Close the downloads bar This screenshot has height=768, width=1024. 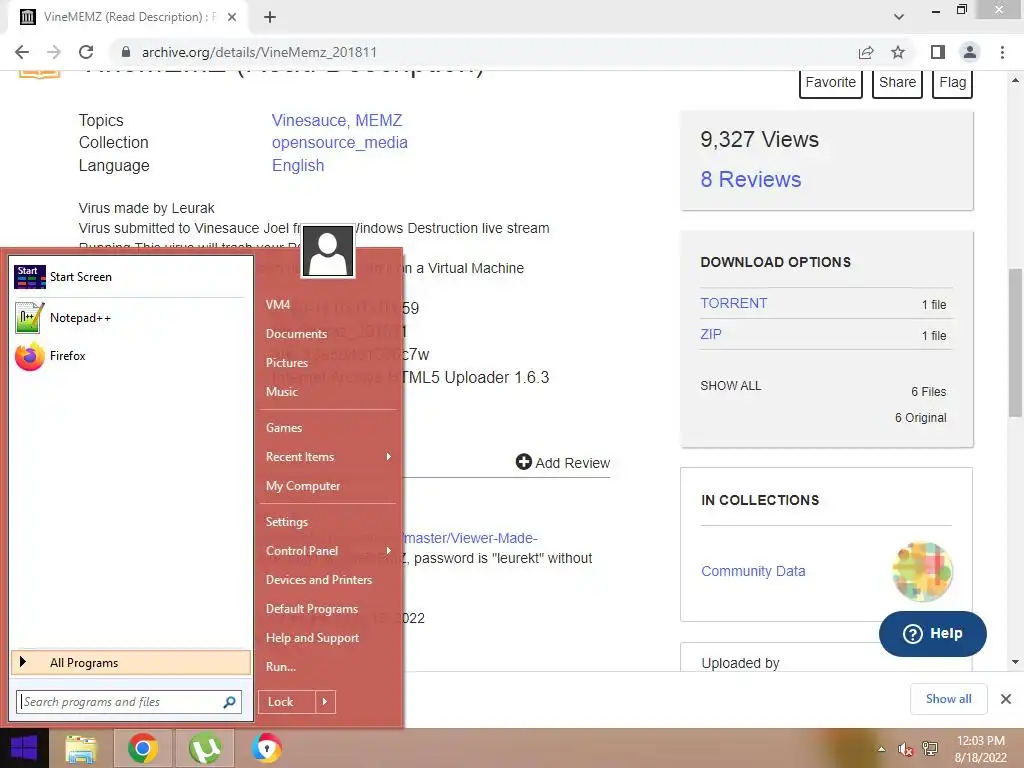coord(1006,699)
